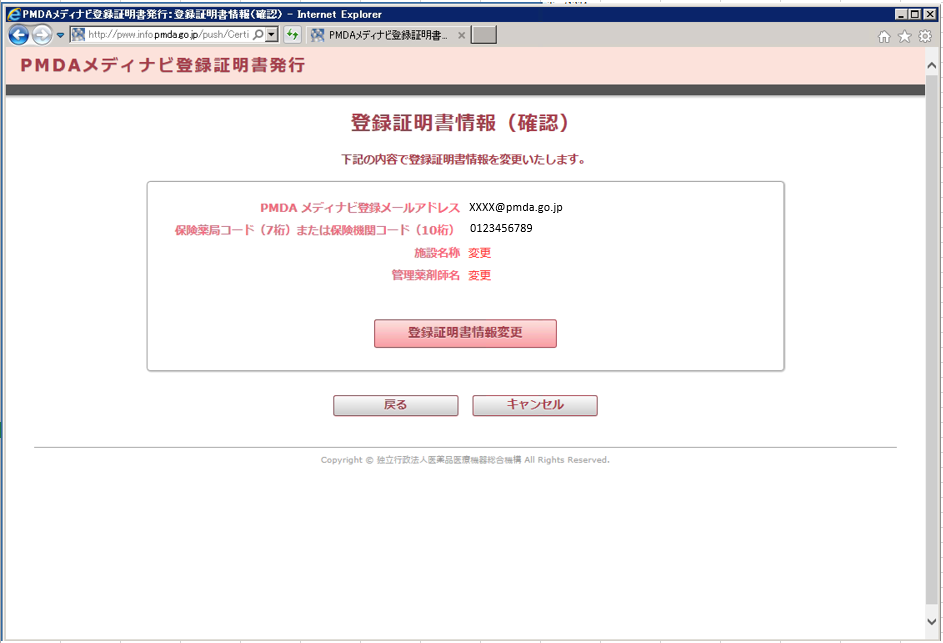Viewport: 943px width, 643px height.
Task: Click the 管理薬剤師名 value 変更
Action: point(479,275)
